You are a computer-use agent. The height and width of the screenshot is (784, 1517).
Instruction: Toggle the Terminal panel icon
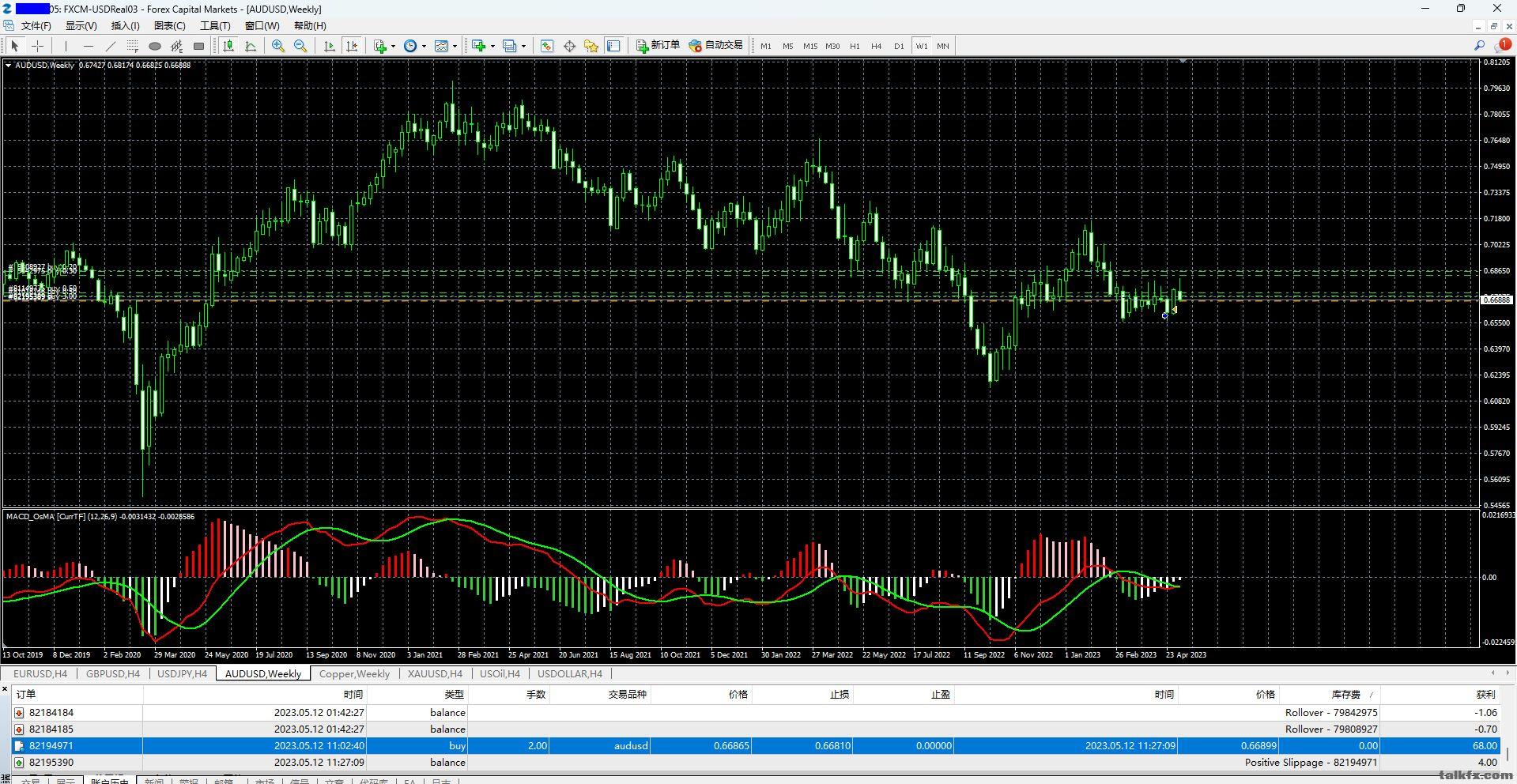click(x=613, y=46)
